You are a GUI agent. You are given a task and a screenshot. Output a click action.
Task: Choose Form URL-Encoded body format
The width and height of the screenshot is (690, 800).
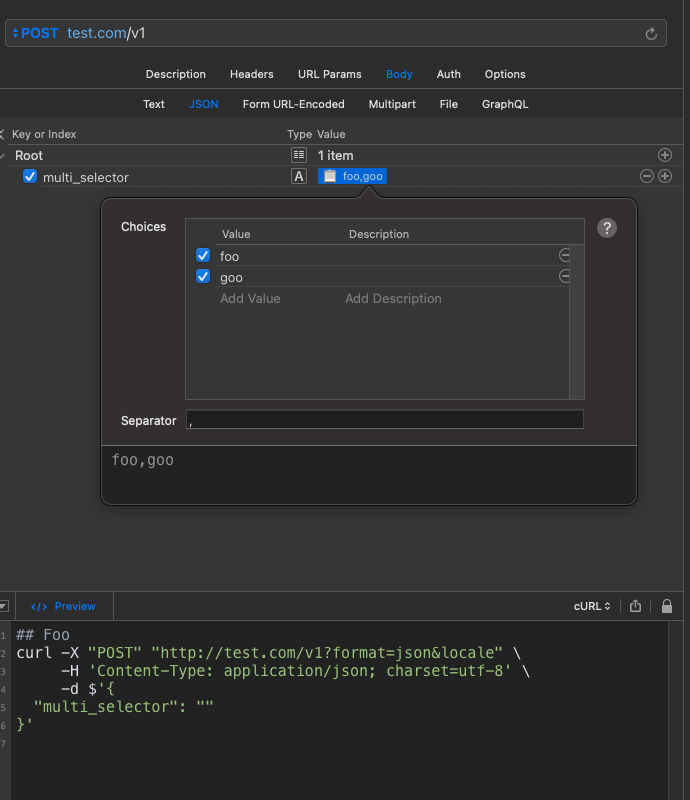pyautogui.click(x=293, y=104)
